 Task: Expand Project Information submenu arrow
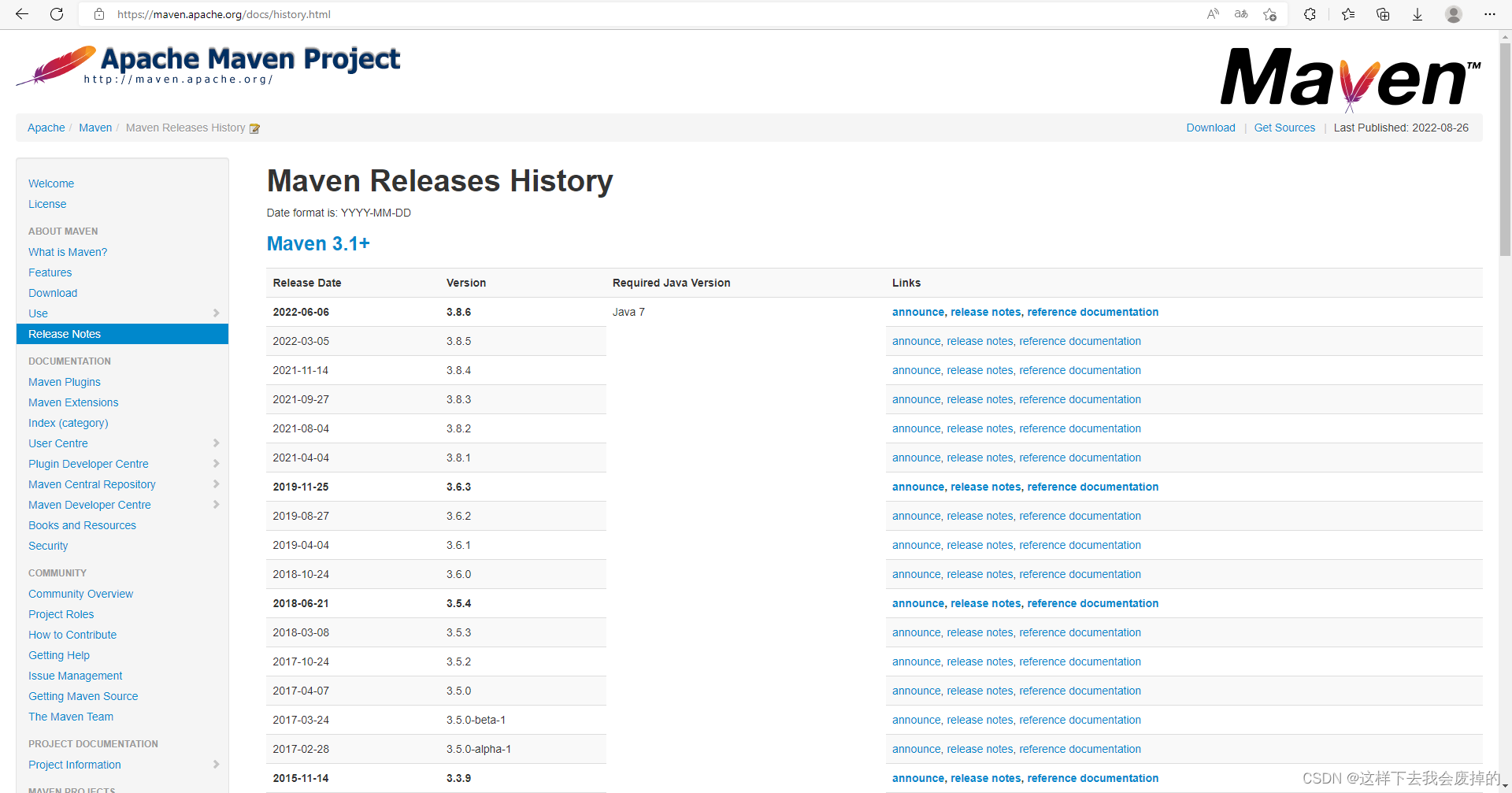pyautogui.click(x=216, y=765)
